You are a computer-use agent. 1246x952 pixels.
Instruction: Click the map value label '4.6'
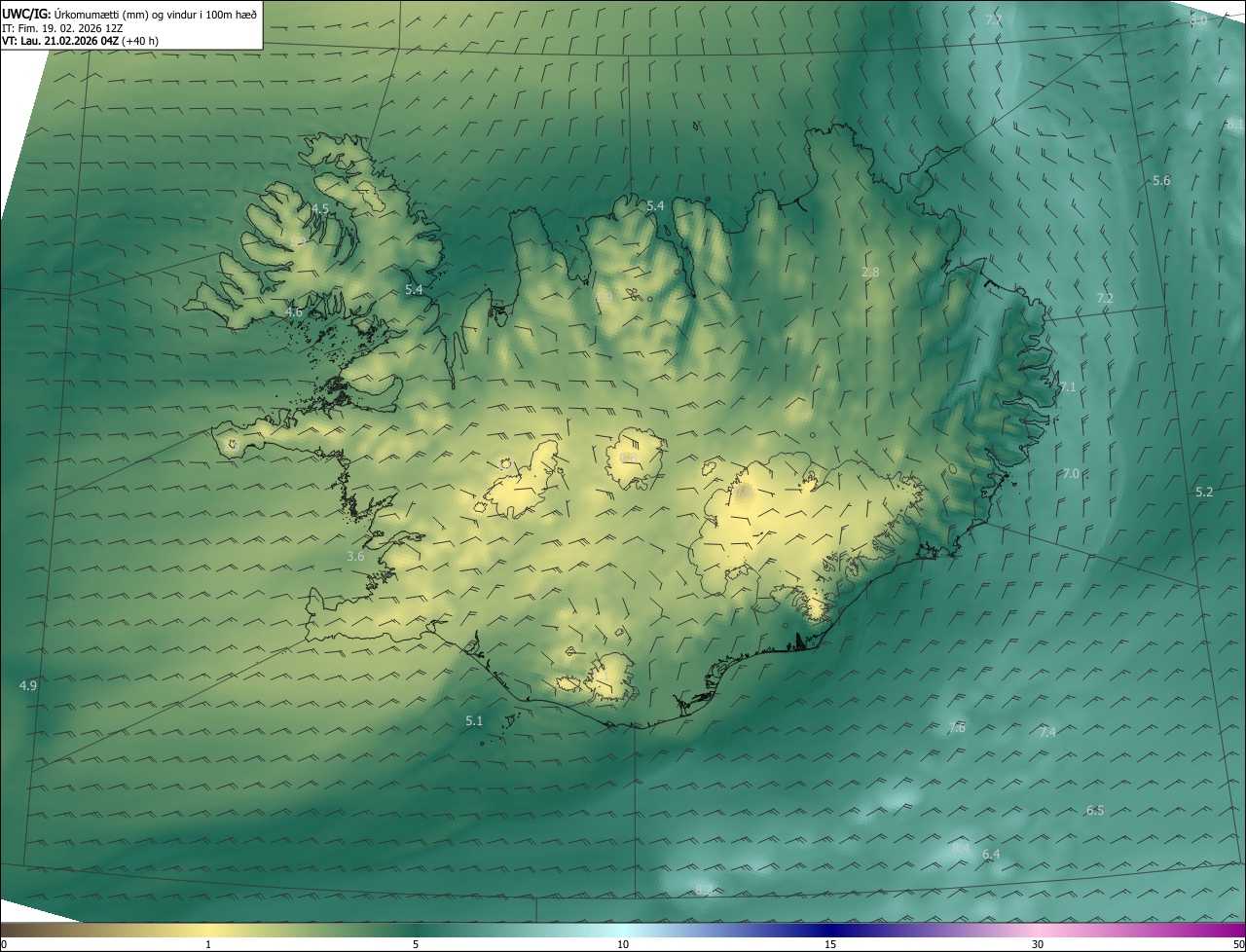coord(294,312)
